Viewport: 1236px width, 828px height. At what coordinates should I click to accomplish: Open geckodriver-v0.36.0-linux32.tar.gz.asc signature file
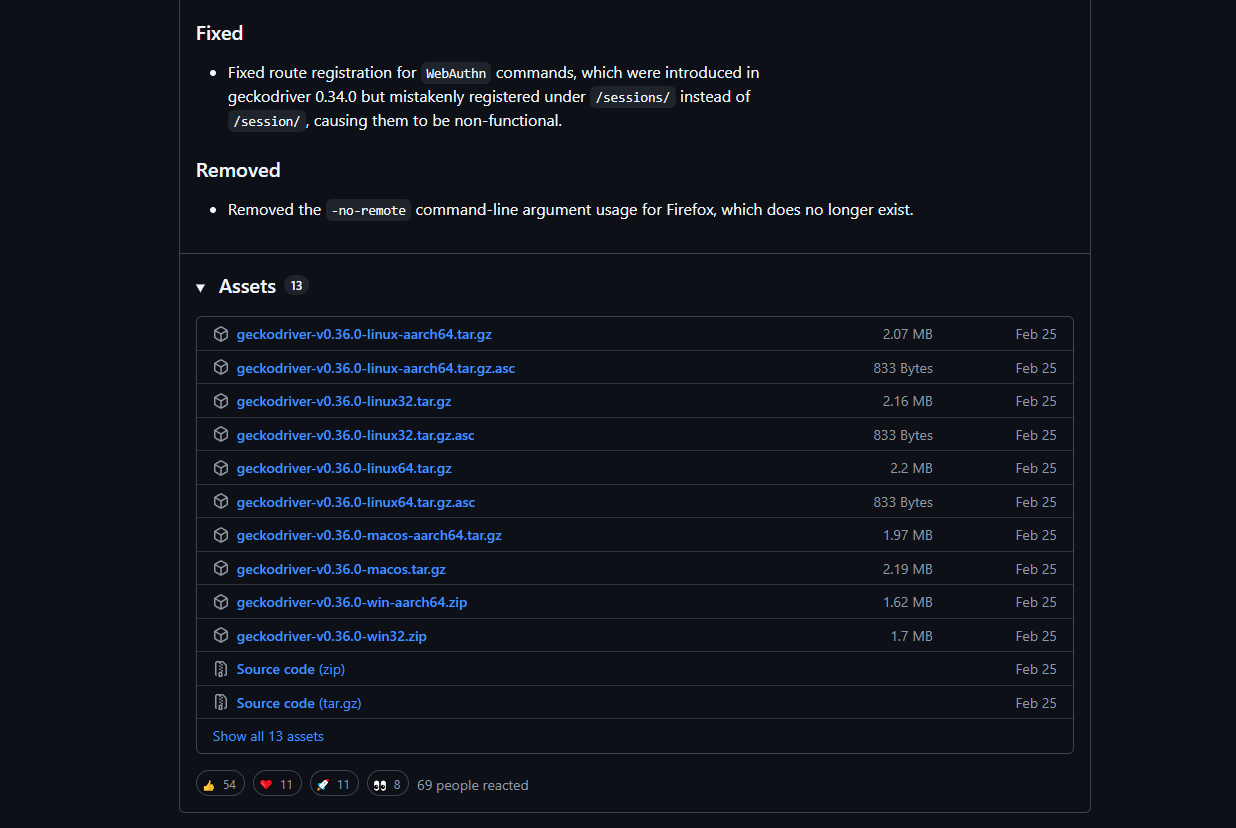pos(355,435)
